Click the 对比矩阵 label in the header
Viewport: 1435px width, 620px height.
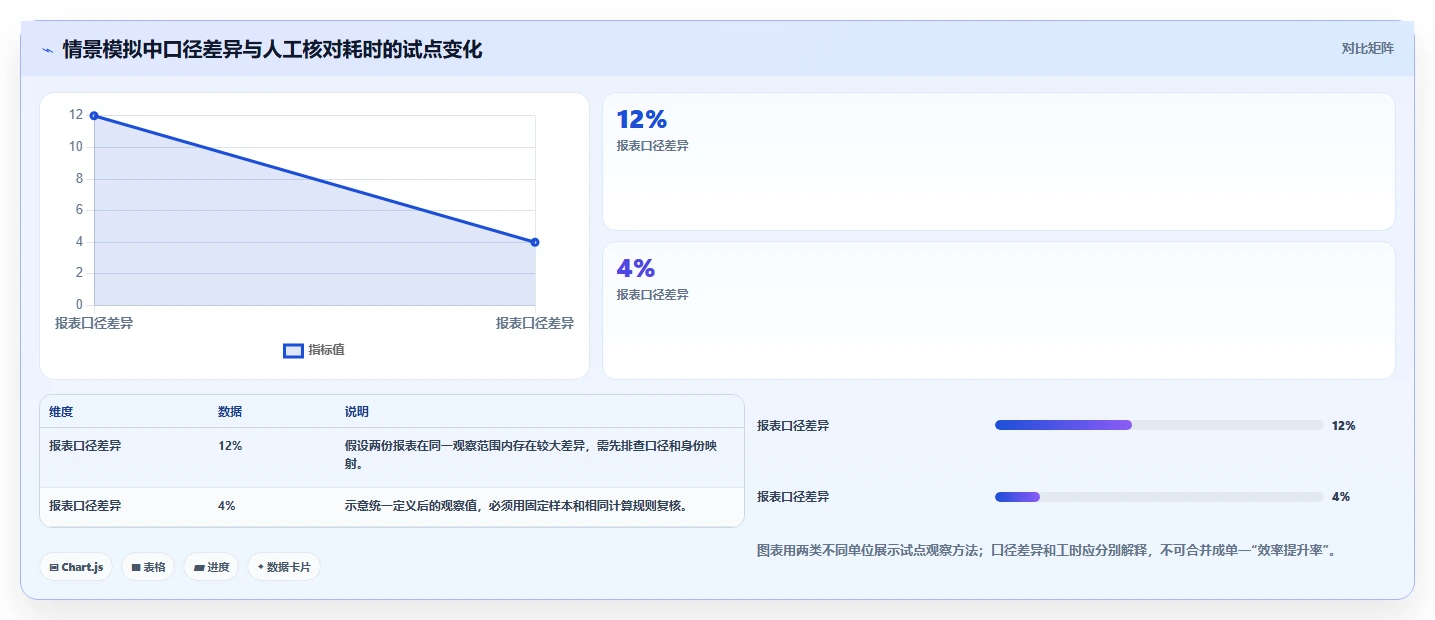(1367, 48)
